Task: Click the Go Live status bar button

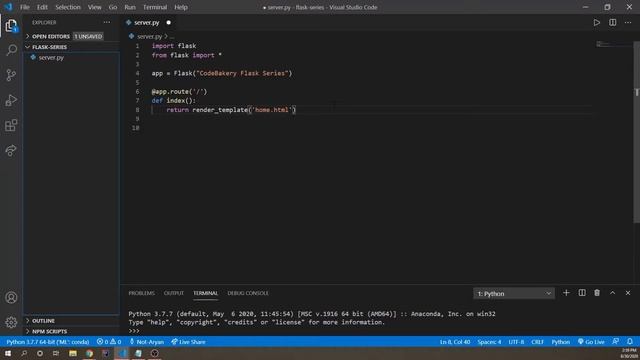Action: (591, 342)
